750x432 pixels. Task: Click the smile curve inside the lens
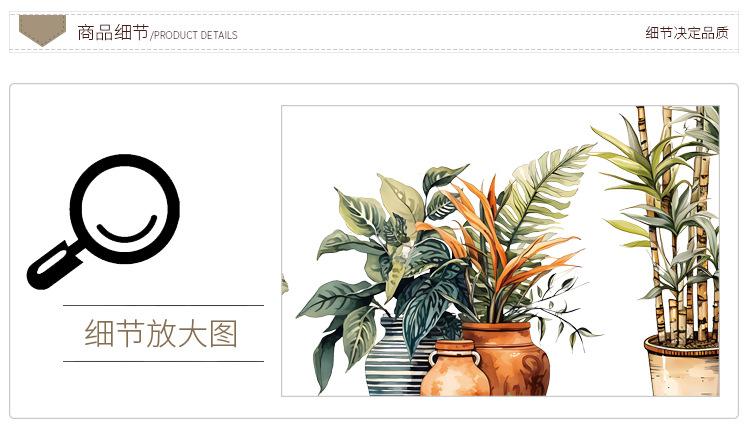(x=127, y=229)
